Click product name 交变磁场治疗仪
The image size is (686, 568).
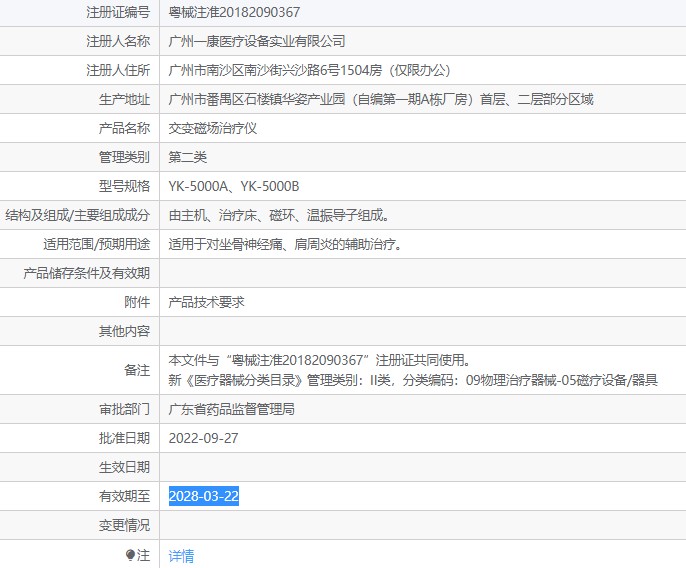213,128
